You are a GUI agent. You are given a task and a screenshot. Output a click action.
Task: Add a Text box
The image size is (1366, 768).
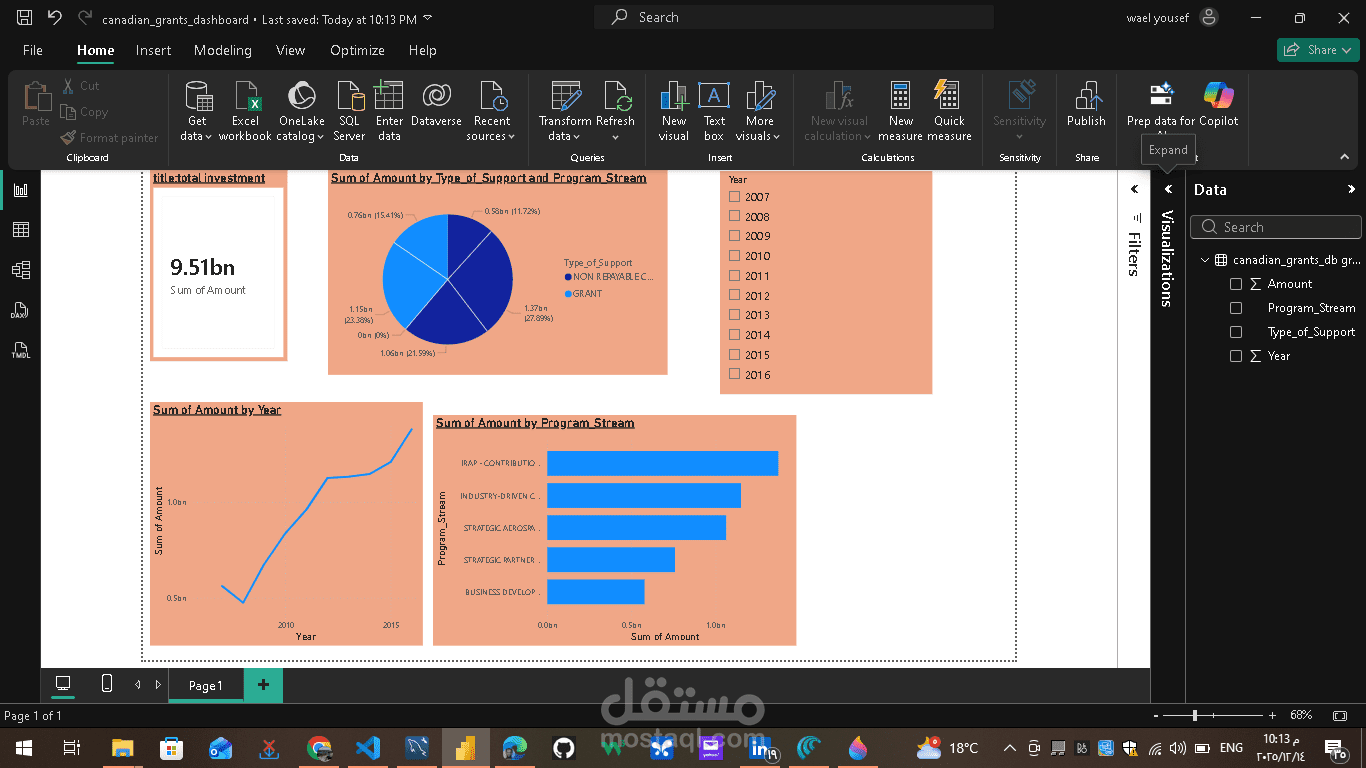pyautogui.click(x=713, y=111)
